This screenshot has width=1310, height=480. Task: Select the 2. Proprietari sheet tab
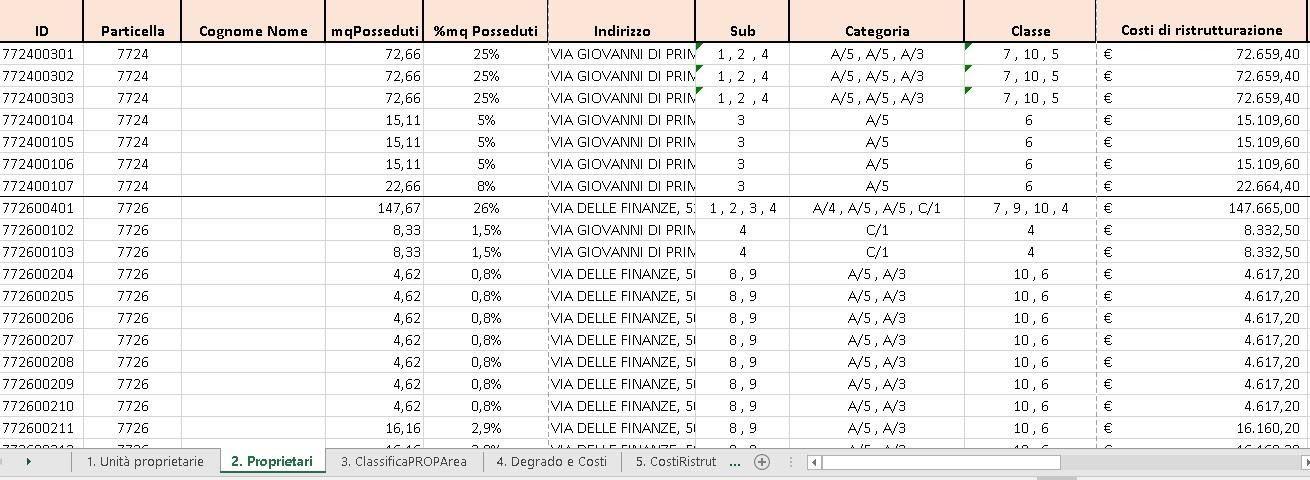[272, 462]
